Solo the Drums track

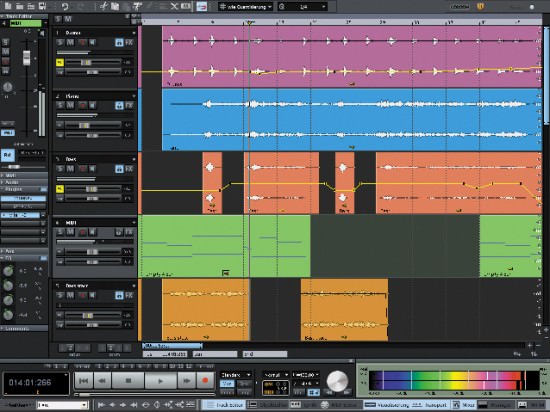60,43
